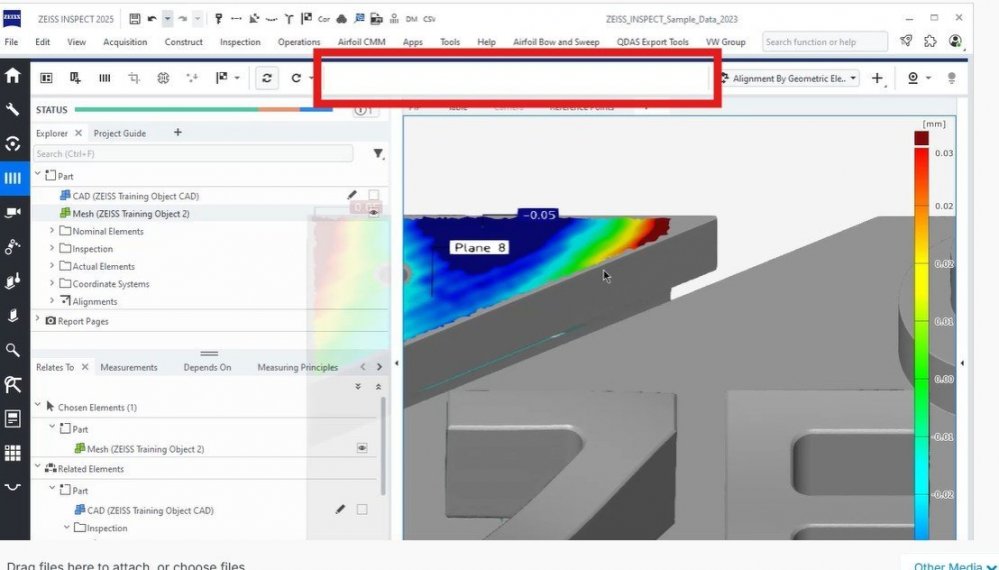
Task: Click the Undo arrow icon
Action: [x=152, y=19]
